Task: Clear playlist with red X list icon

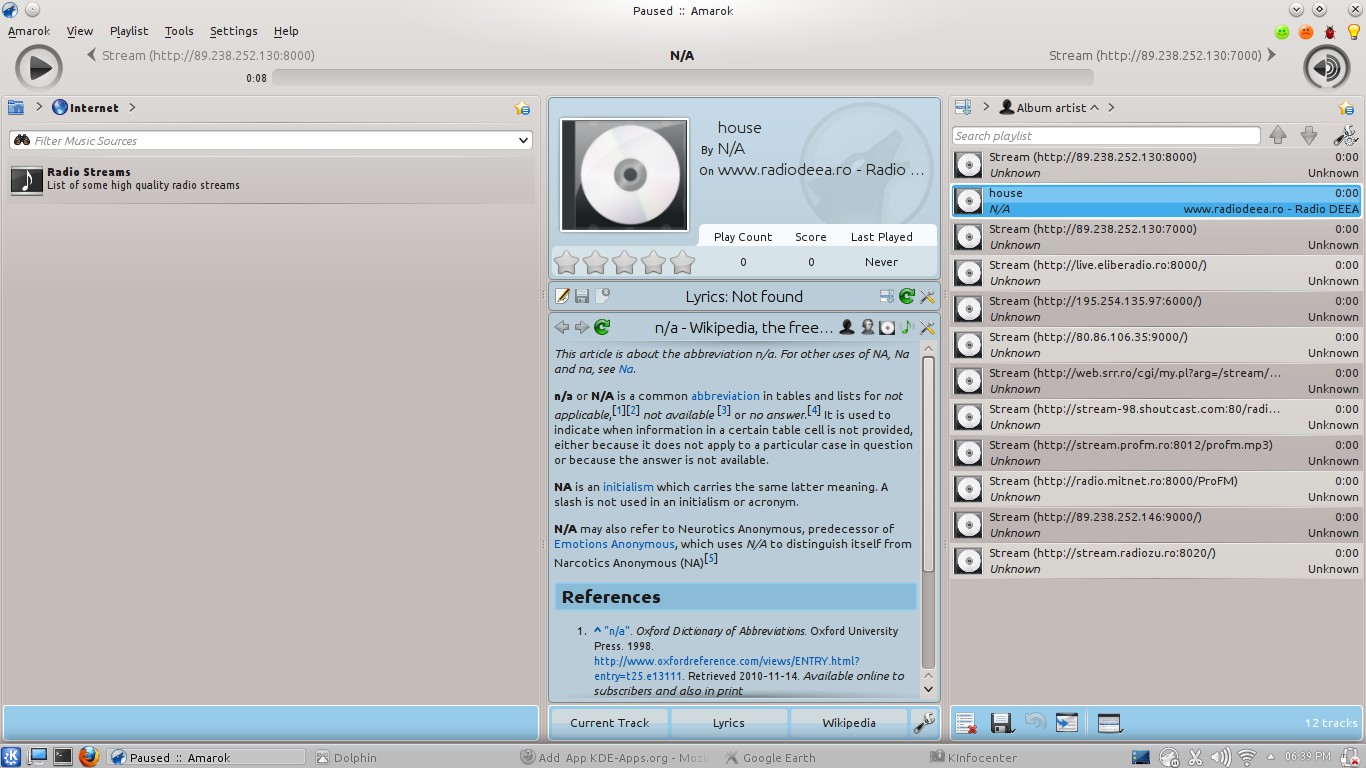Action: pyautogui.click(x=965, y=722)
